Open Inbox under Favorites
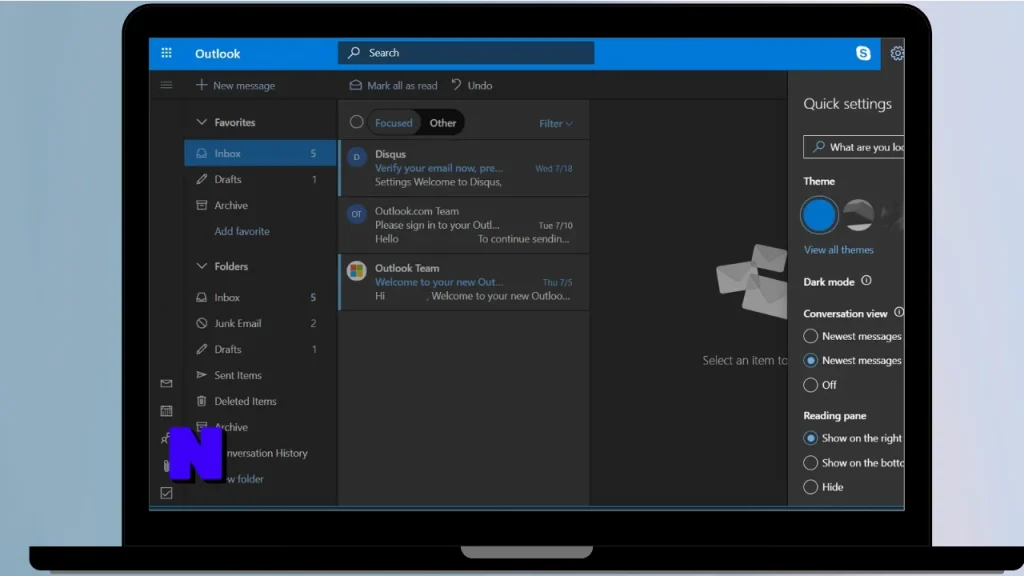1024x576 pixels. click(260, 153)
